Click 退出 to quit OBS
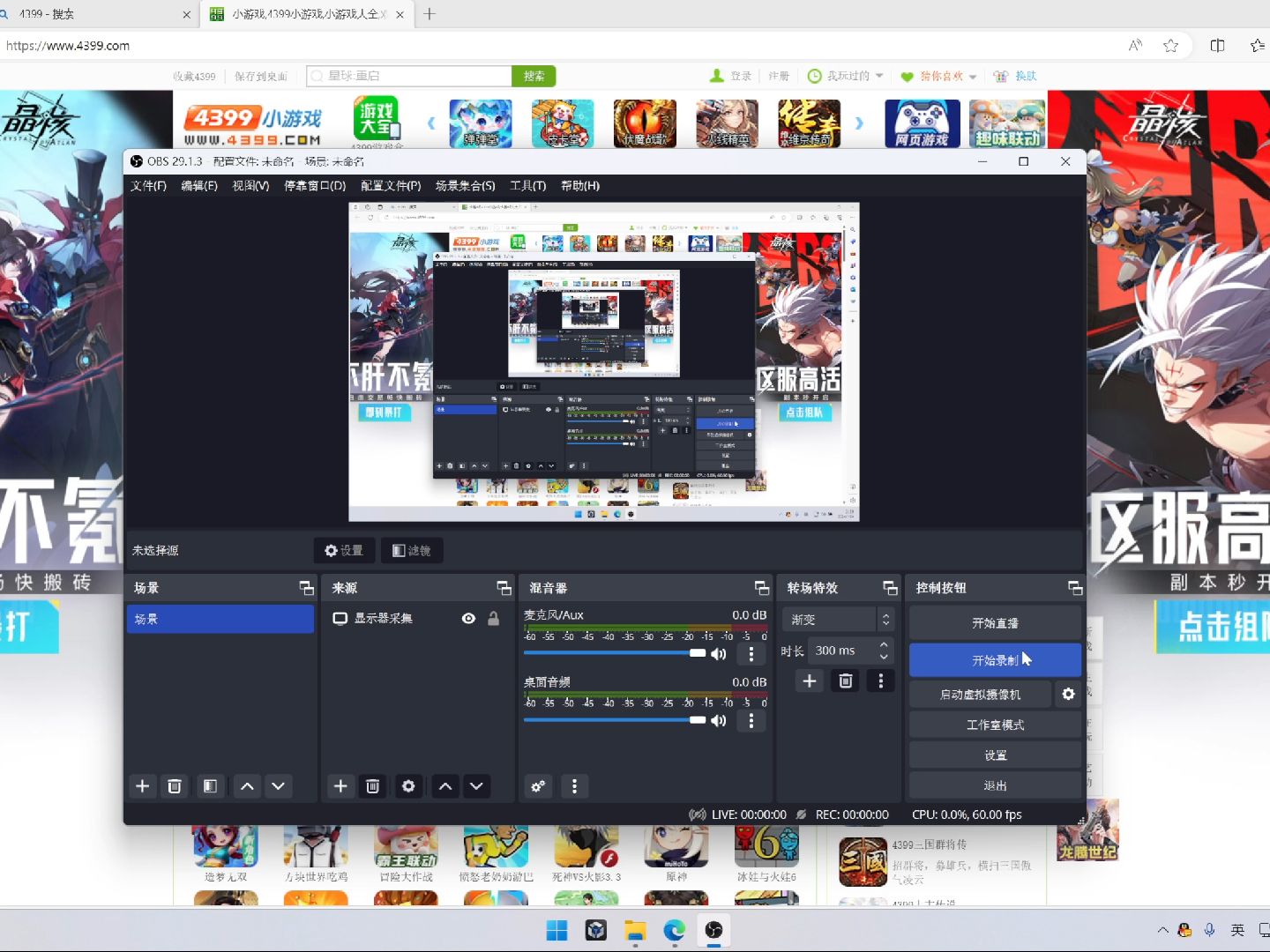 tap(995, 785)
